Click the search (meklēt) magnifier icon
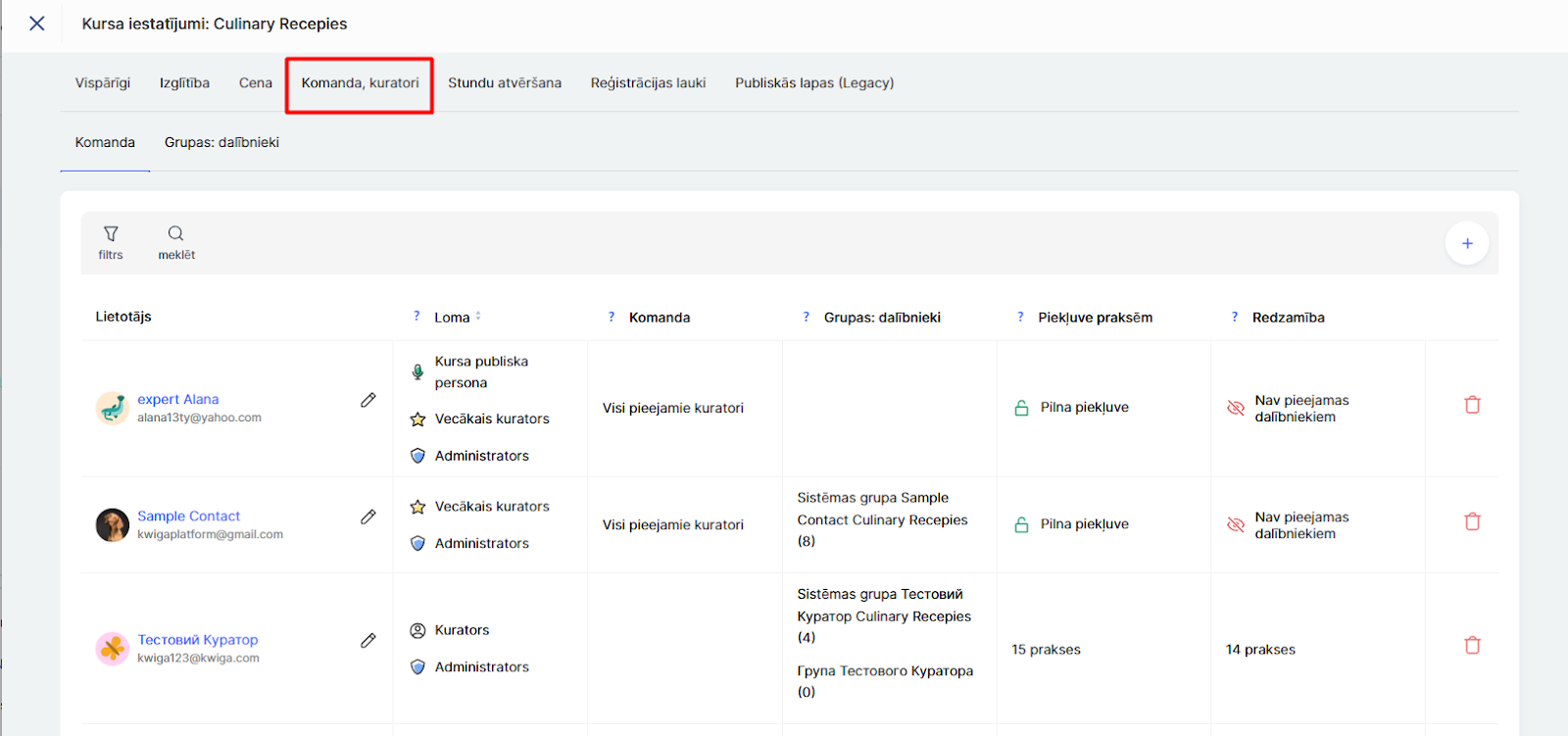The width and height of the screenshot is (1568, 736). tap(175, 234)
